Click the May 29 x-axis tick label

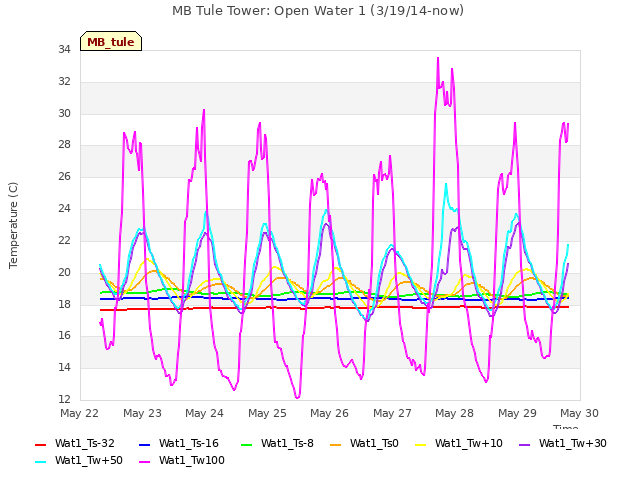[517, 413]
